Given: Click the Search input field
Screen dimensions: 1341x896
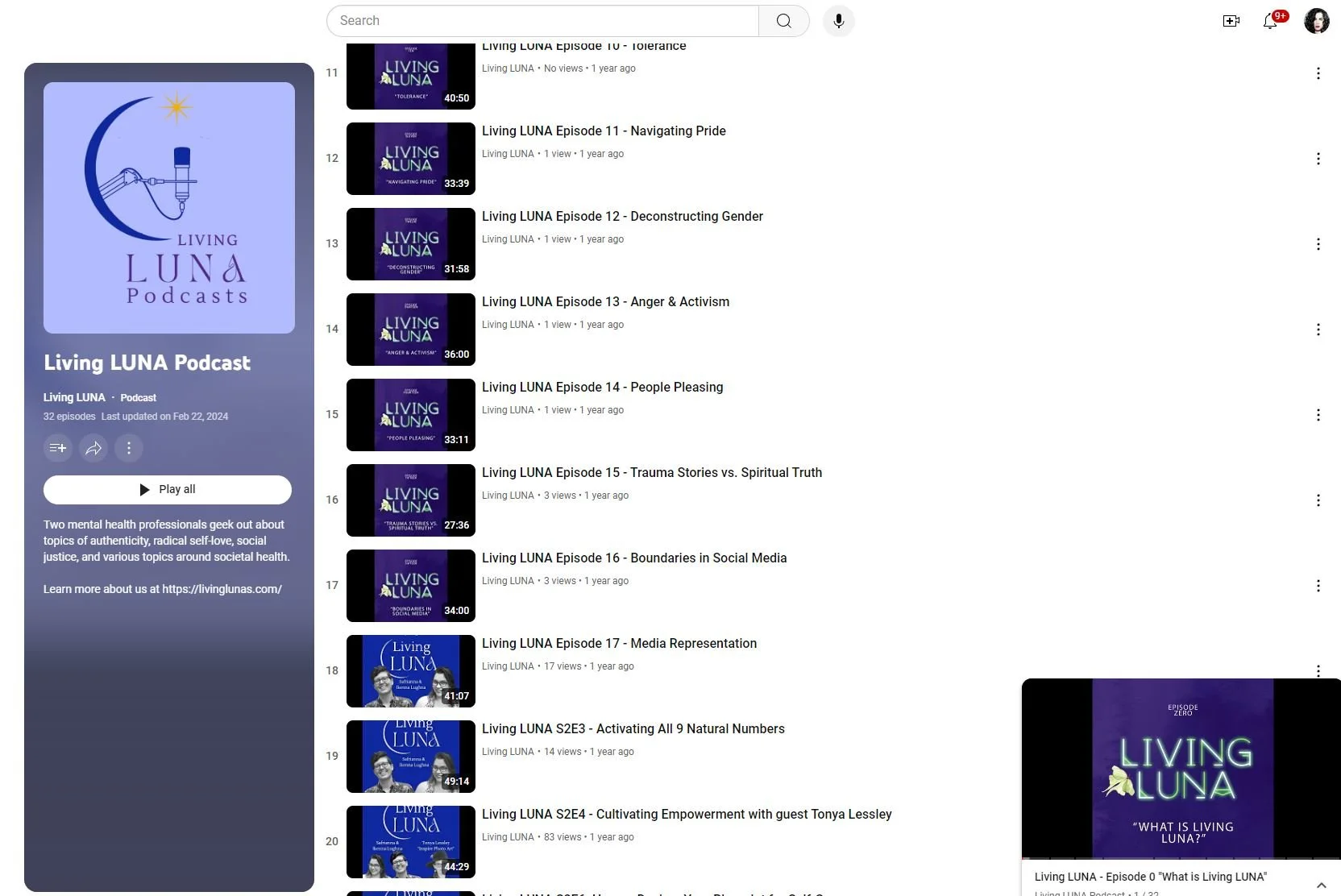Looking at the screenshot, I should click(x=542, y=21).
